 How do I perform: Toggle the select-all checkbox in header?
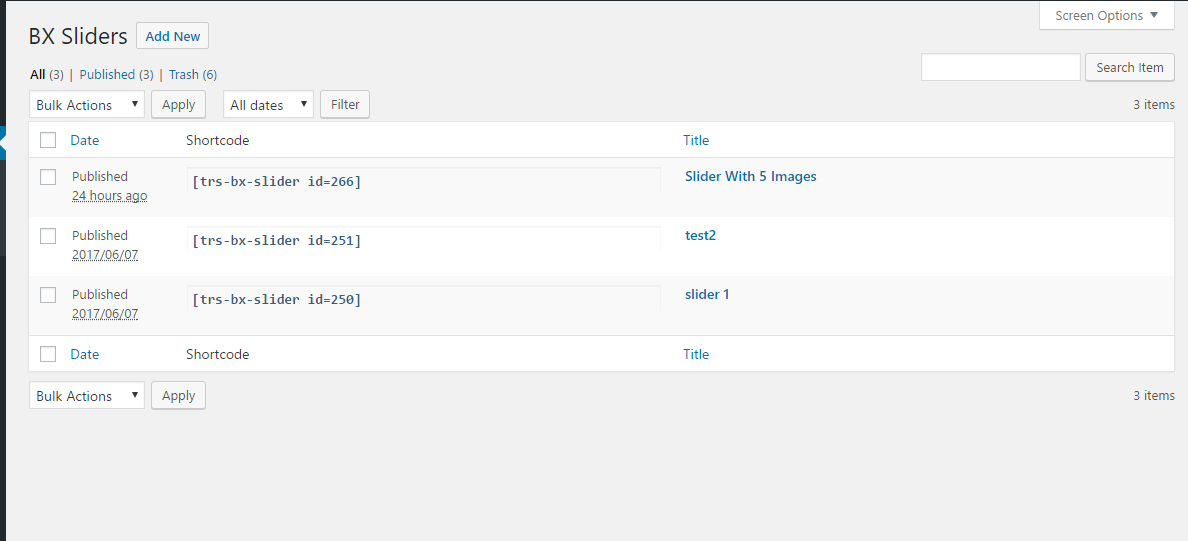click(48, 140)
